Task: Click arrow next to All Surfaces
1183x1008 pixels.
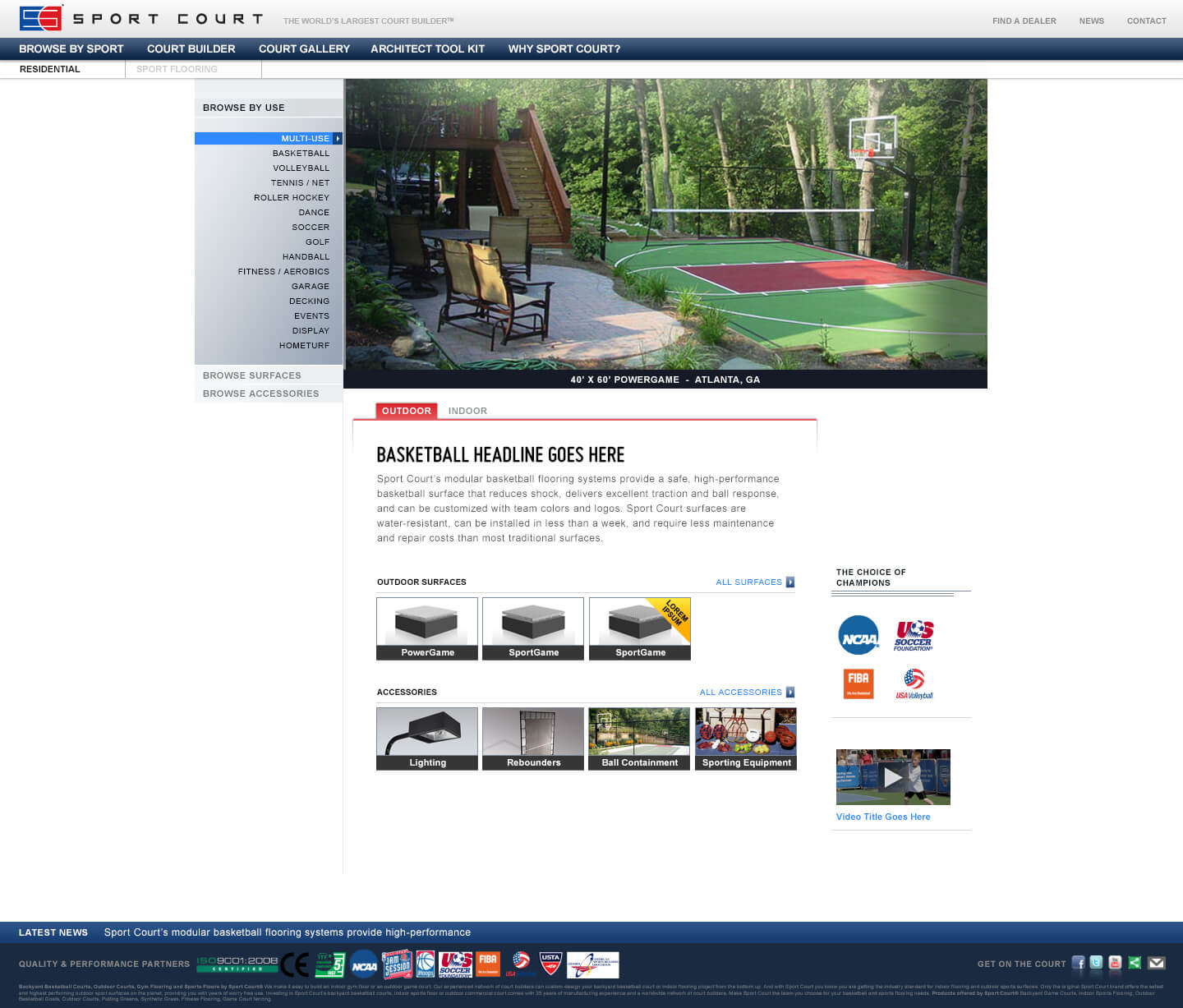Action: [790, 582]
